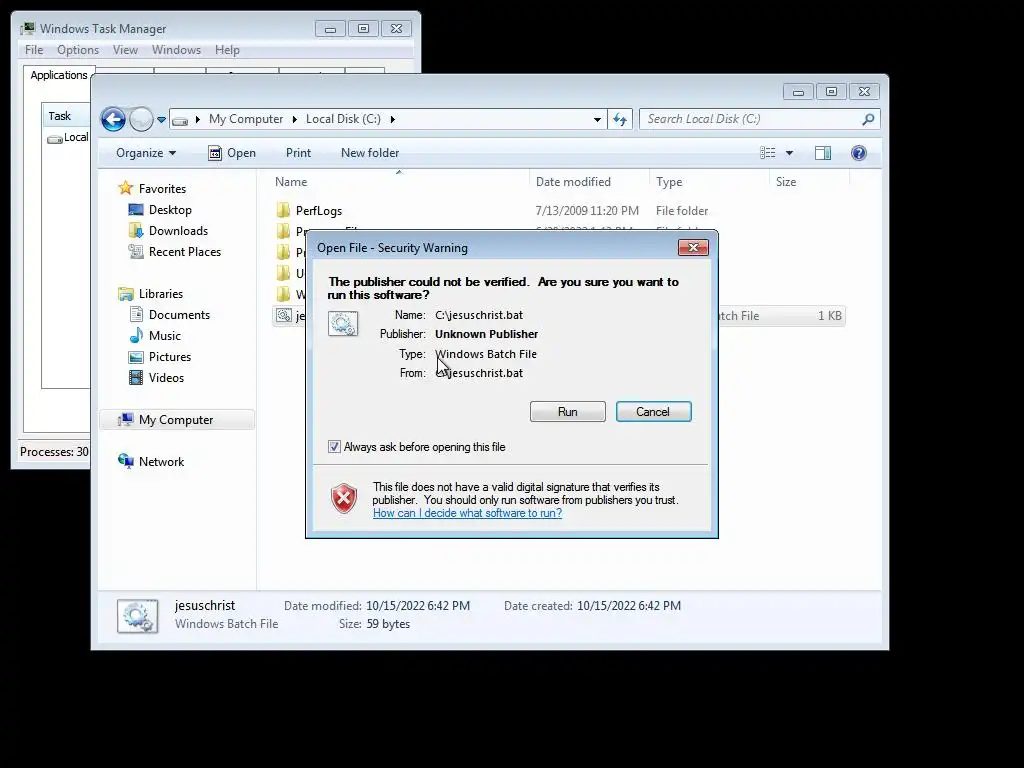Image resolution: width=1024 pixels, height=768 pixels.
Task: Click the Task column header in Task Manager
Action: pyautogui.click(x=65, y=116)
